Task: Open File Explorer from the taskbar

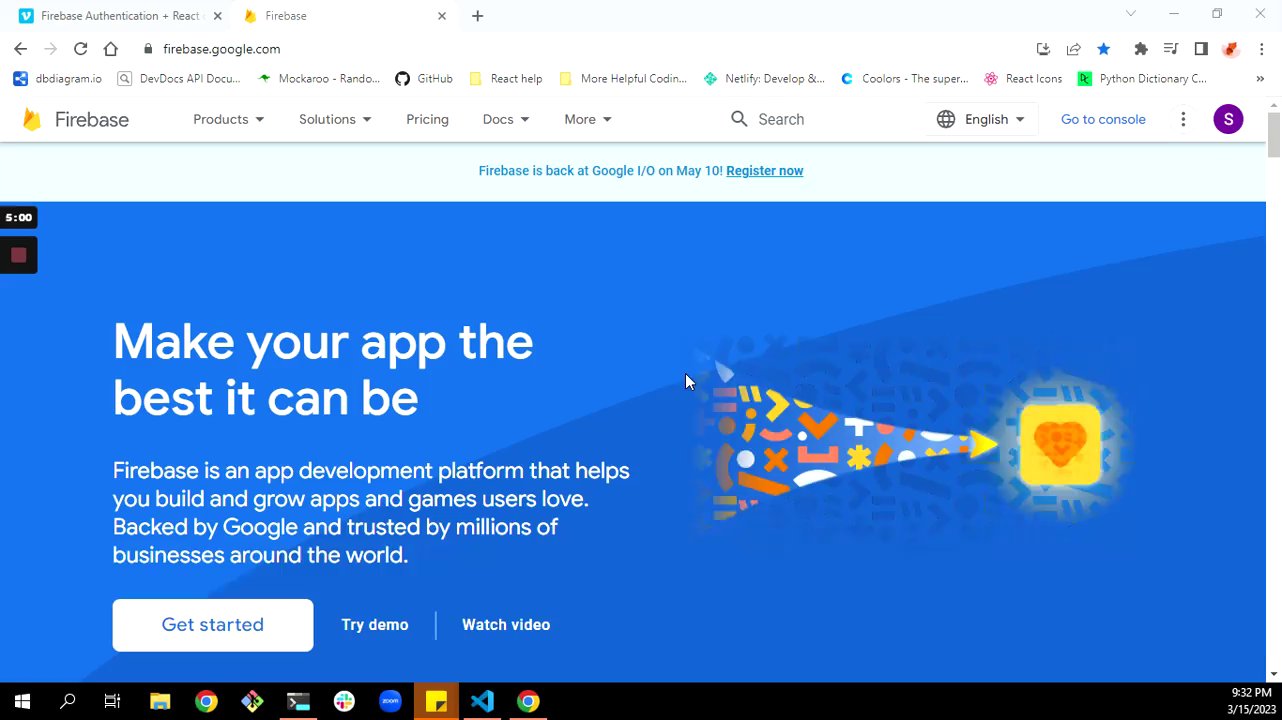Action: click(160, 701)
